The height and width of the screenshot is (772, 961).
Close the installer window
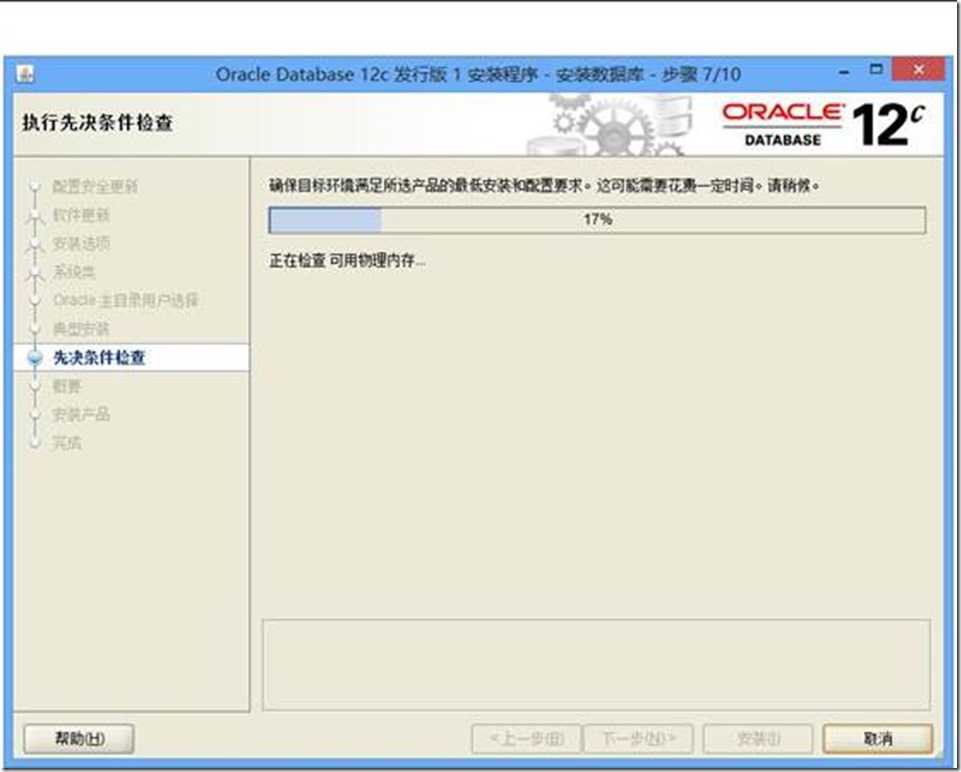coord(918,70)
